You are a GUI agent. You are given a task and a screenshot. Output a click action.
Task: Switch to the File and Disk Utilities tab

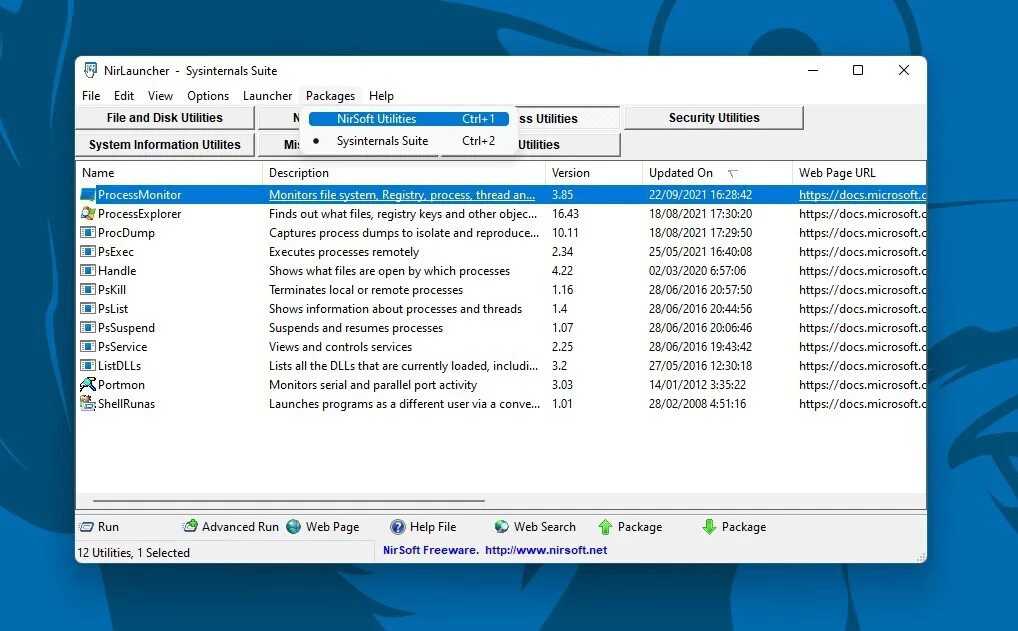165,117
